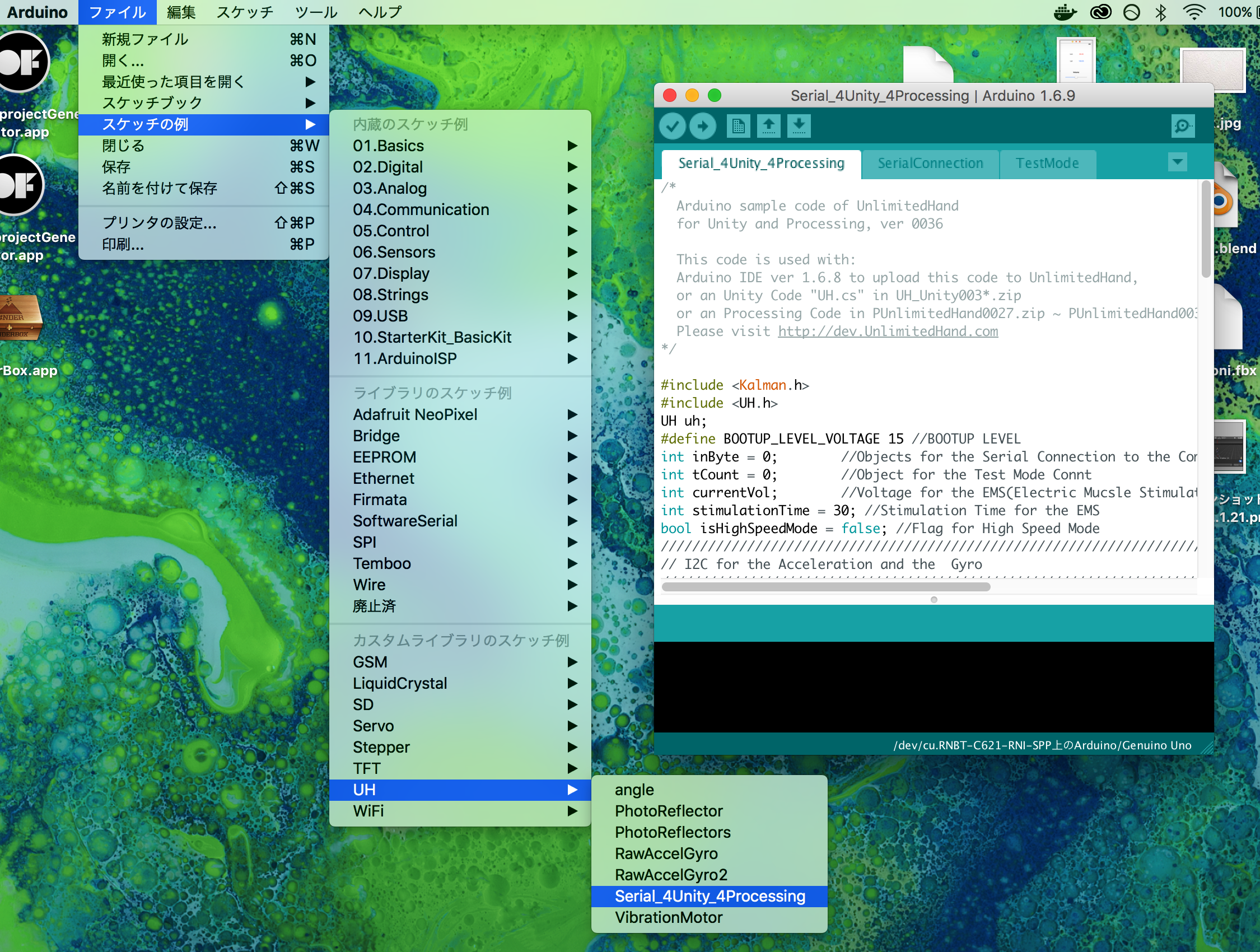Click the console divider handle dot
This screenshot has width=1260, height=952.
click(x=934, y=599)
